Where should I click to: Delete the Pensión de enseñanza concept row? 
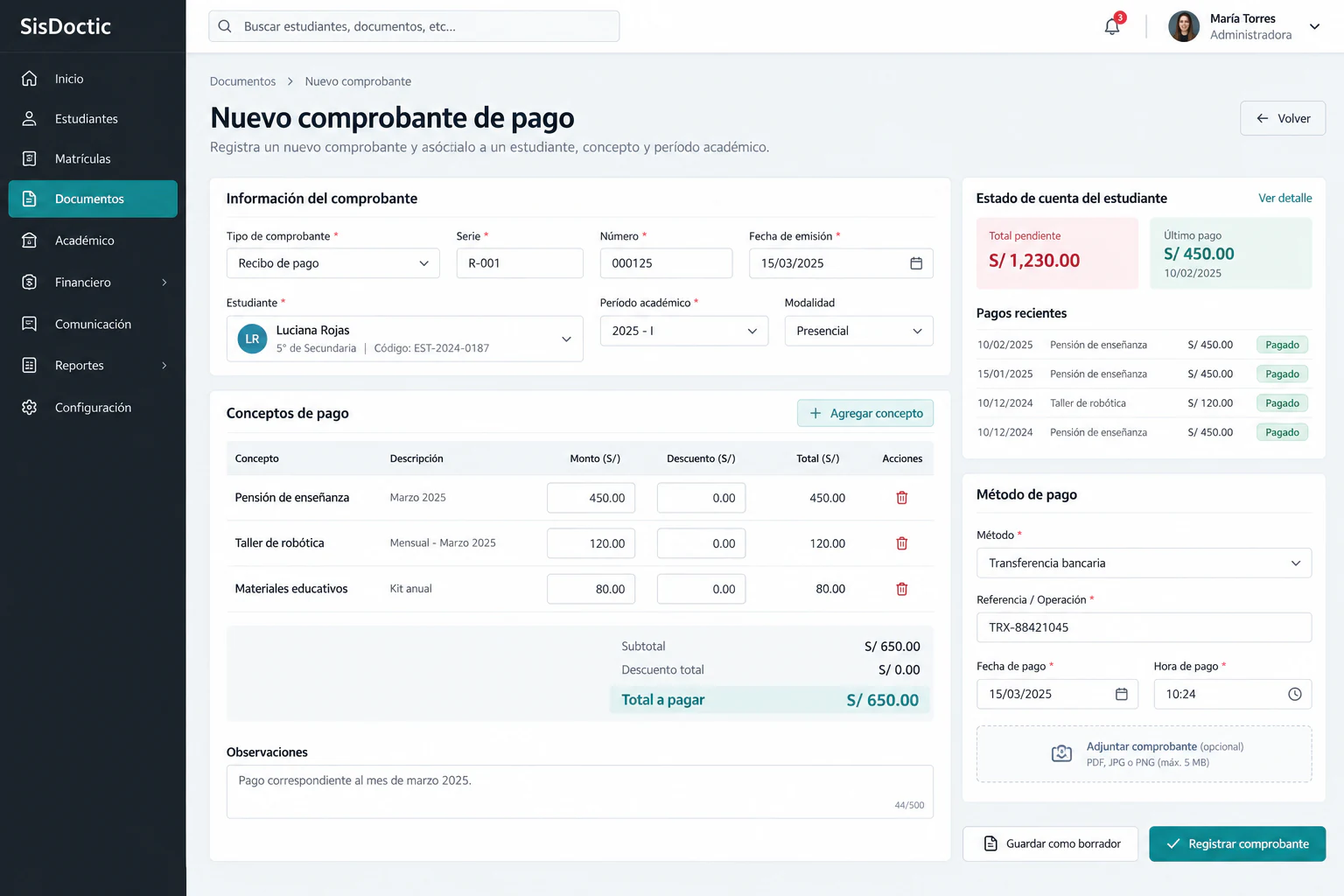tap(902, 498)
